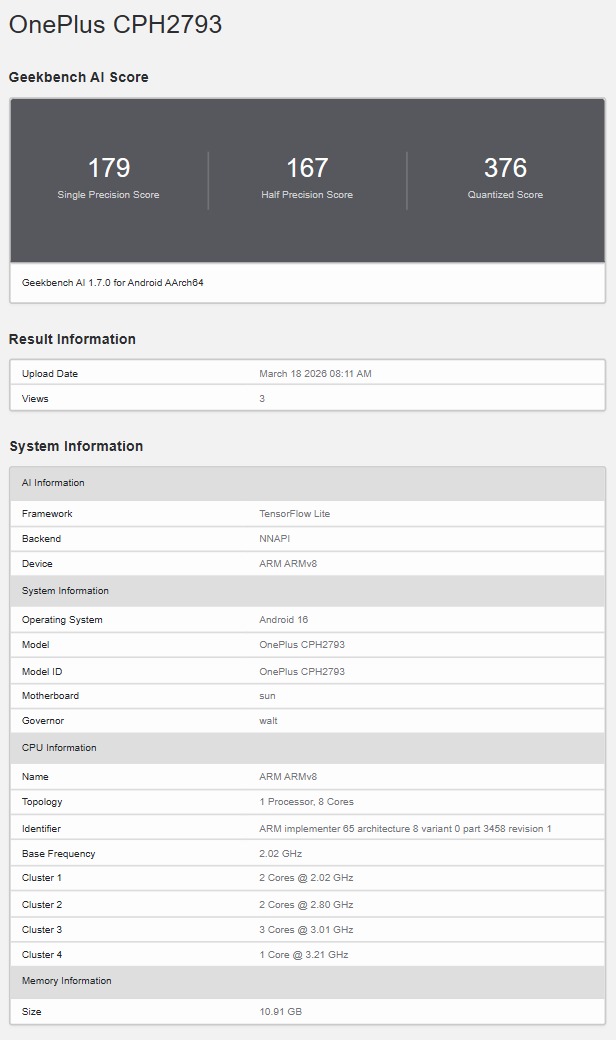This screenshot has height=1040, width=616.
Task: Click the Cluster 3 label
Action: 42,930
